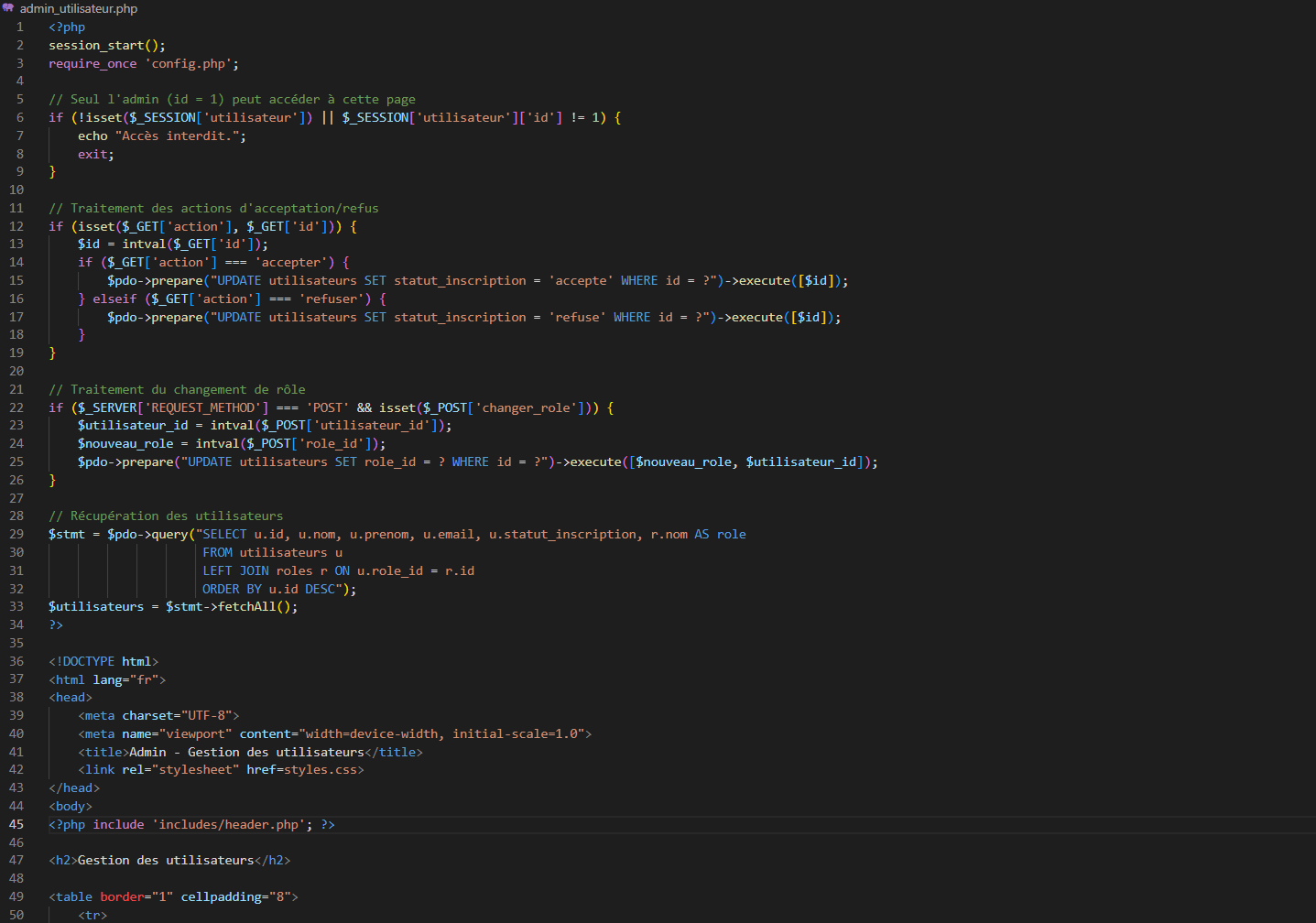Screen dimensions: 1316x923
Task: Click the opening <head> tag
Action: click(x=71, y=698)
